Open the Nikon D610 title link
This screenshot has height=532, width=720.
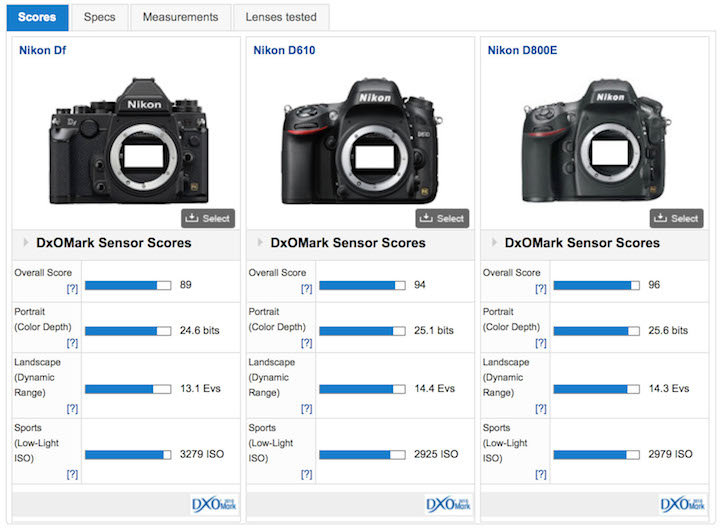(x=284, y=50)
